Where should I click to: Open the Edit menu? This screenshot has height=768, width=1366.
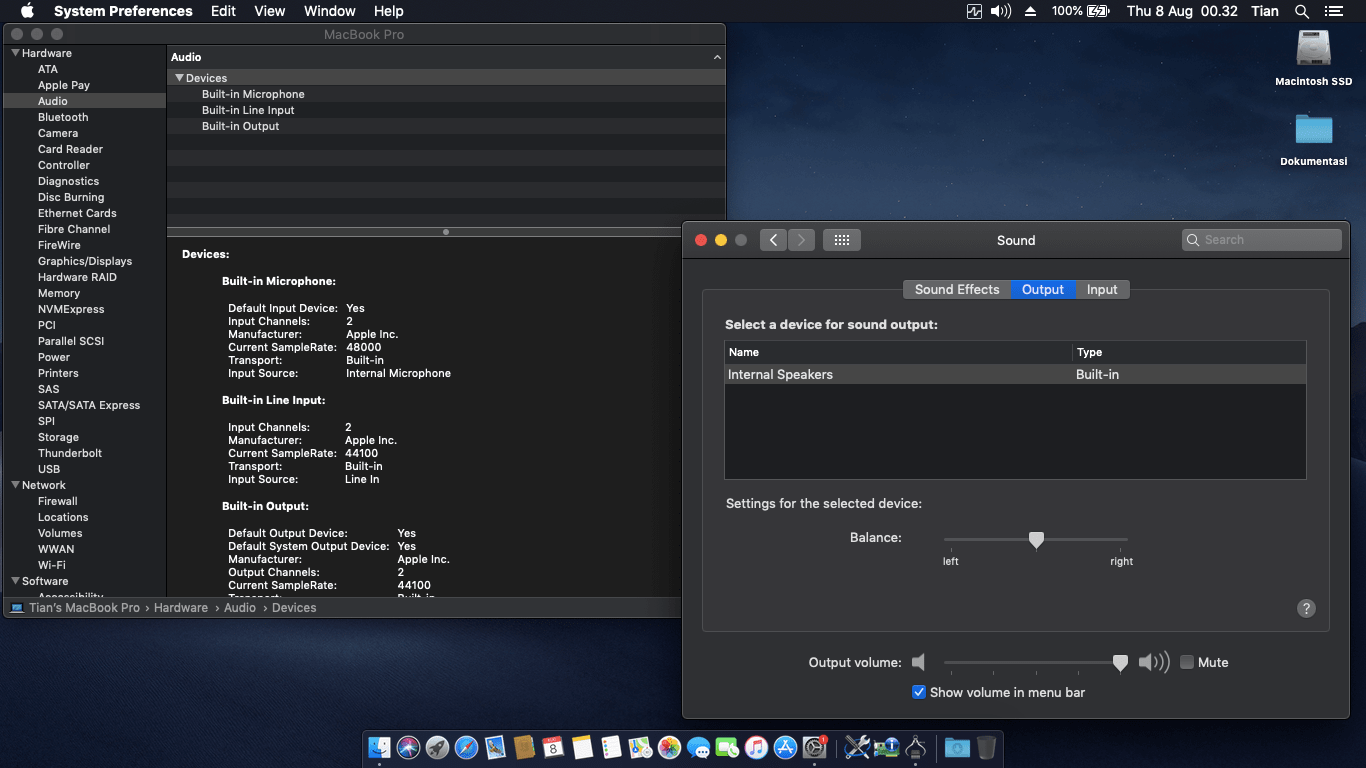[223, 11]
